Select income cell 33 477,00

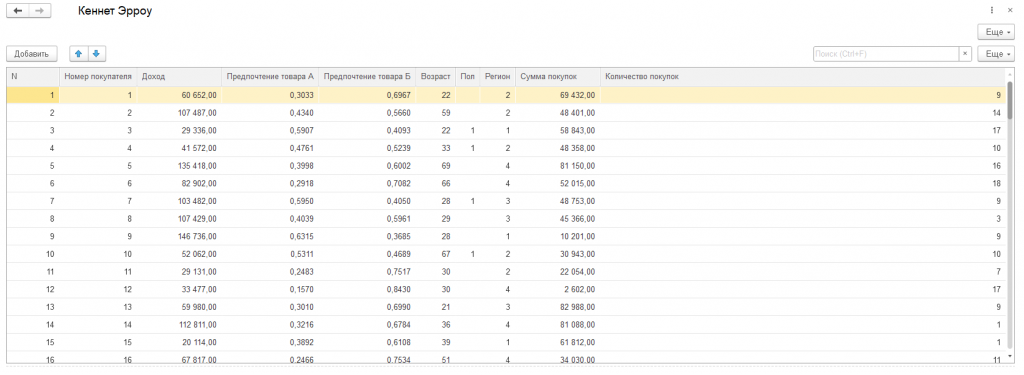click(x=180, y=289)
